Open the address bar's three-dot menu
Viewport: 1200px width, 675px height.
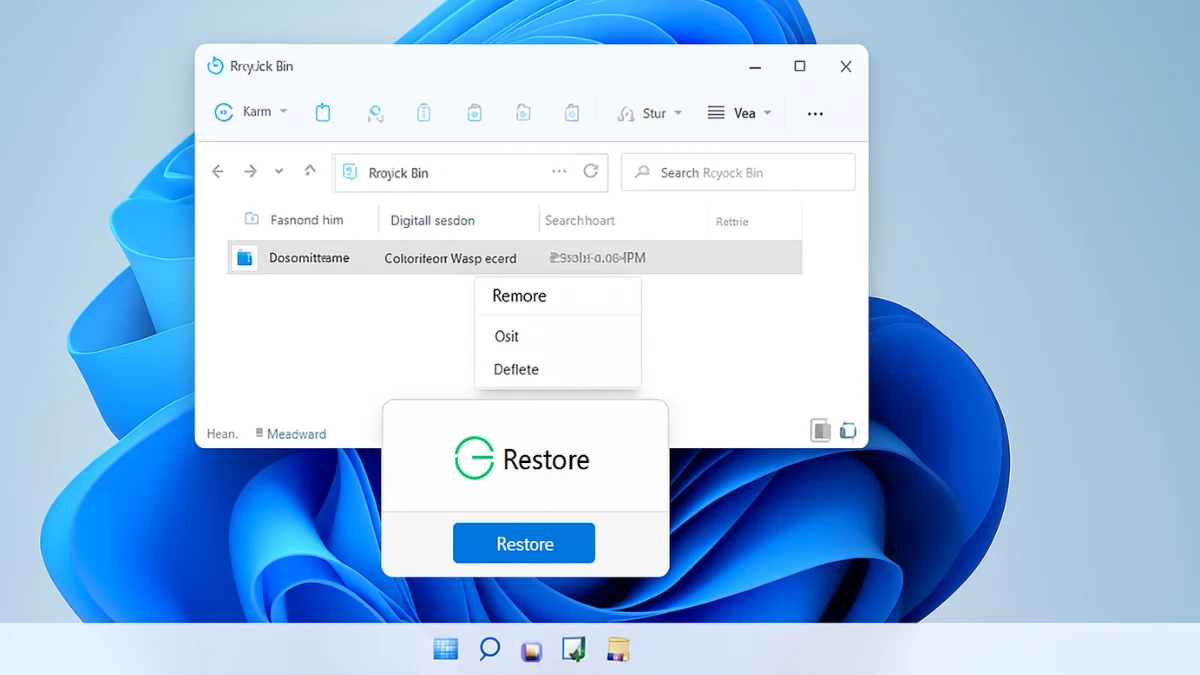tap(559, 171)
